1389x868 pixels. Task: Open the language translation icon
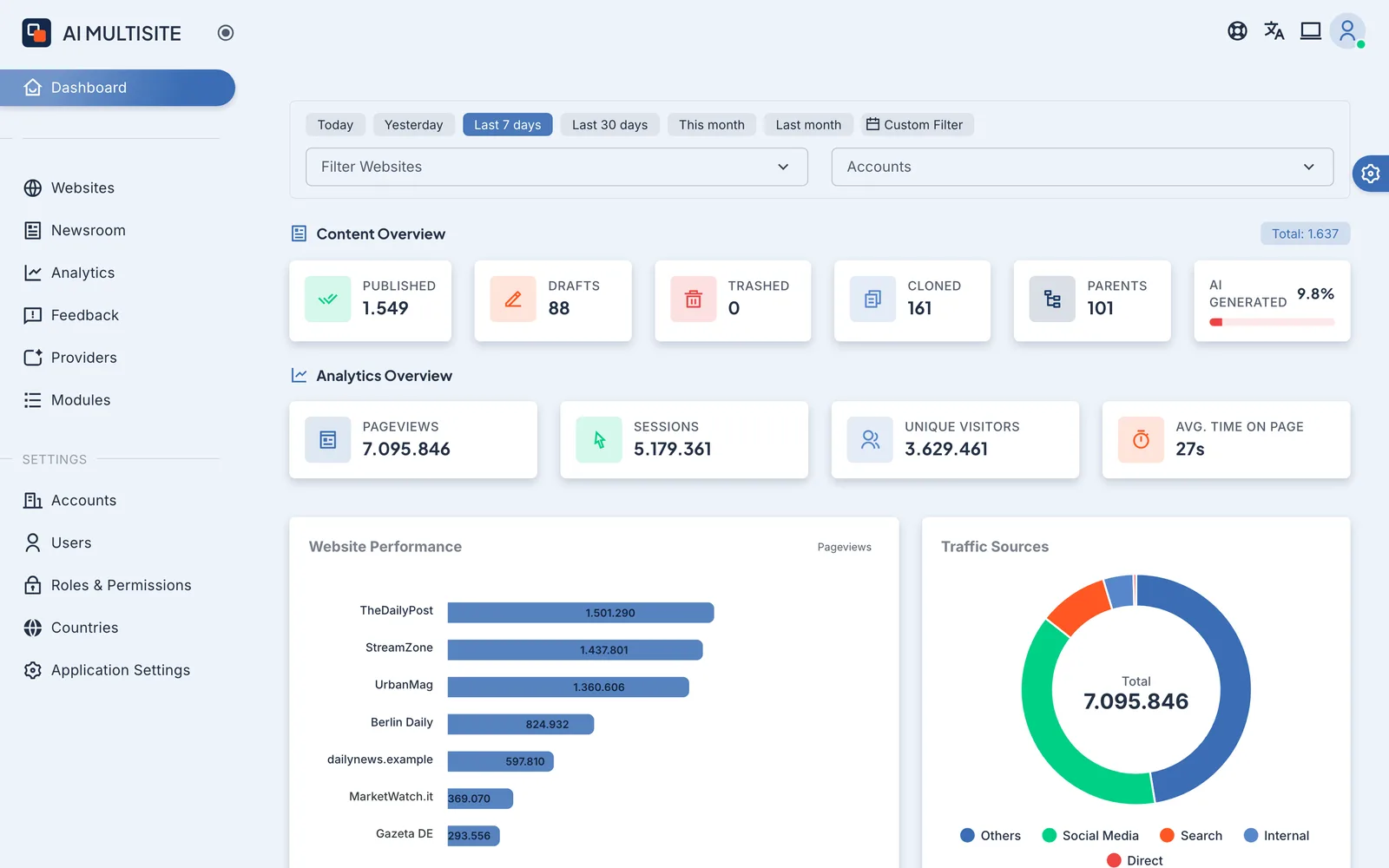(x=1274, y=31)
